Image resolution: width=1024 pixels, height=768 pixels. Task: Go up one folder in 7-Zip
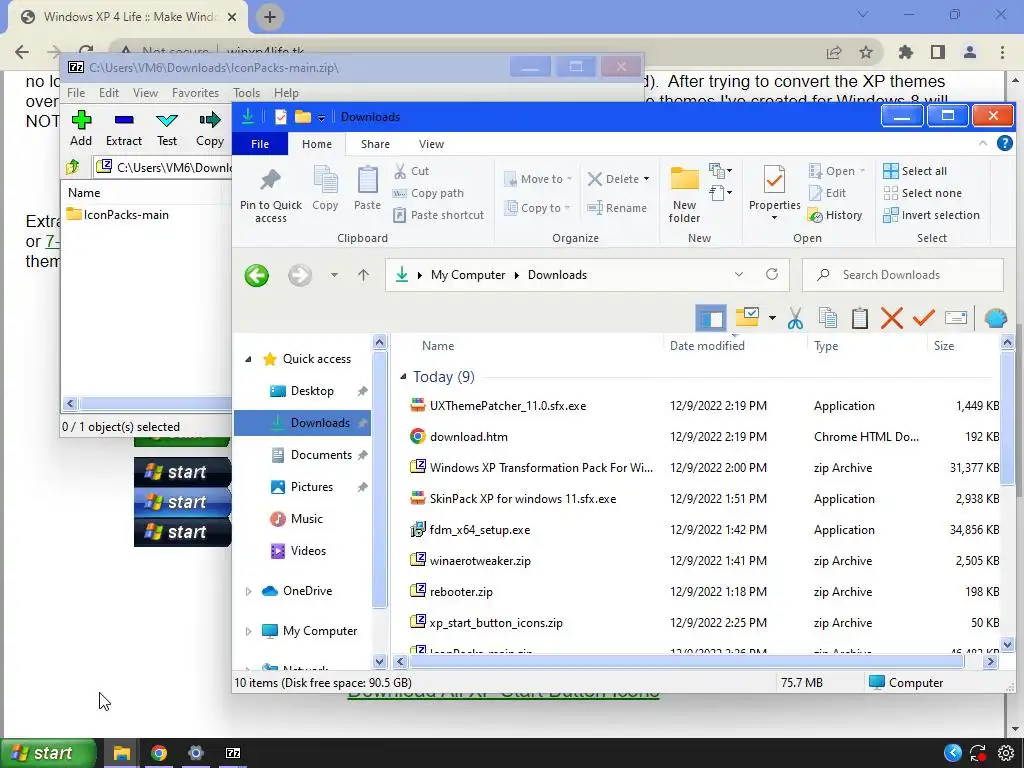click(72, 167)
